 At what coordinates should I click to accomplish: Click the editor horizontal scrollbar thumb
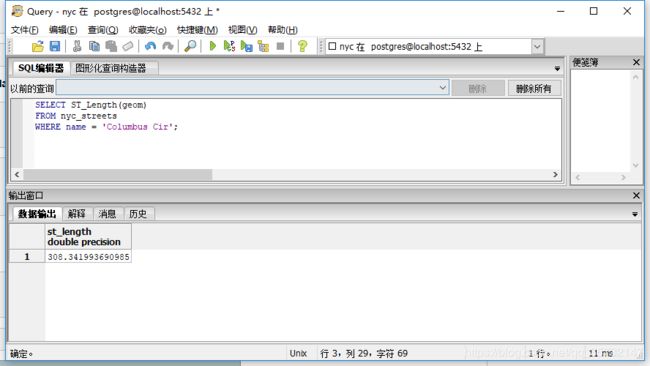click(118, 175)
